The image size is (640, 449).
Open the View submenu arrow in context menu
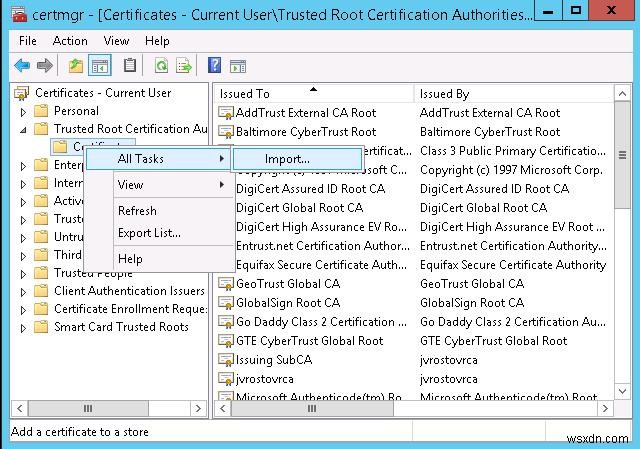(x=222, y=184)
